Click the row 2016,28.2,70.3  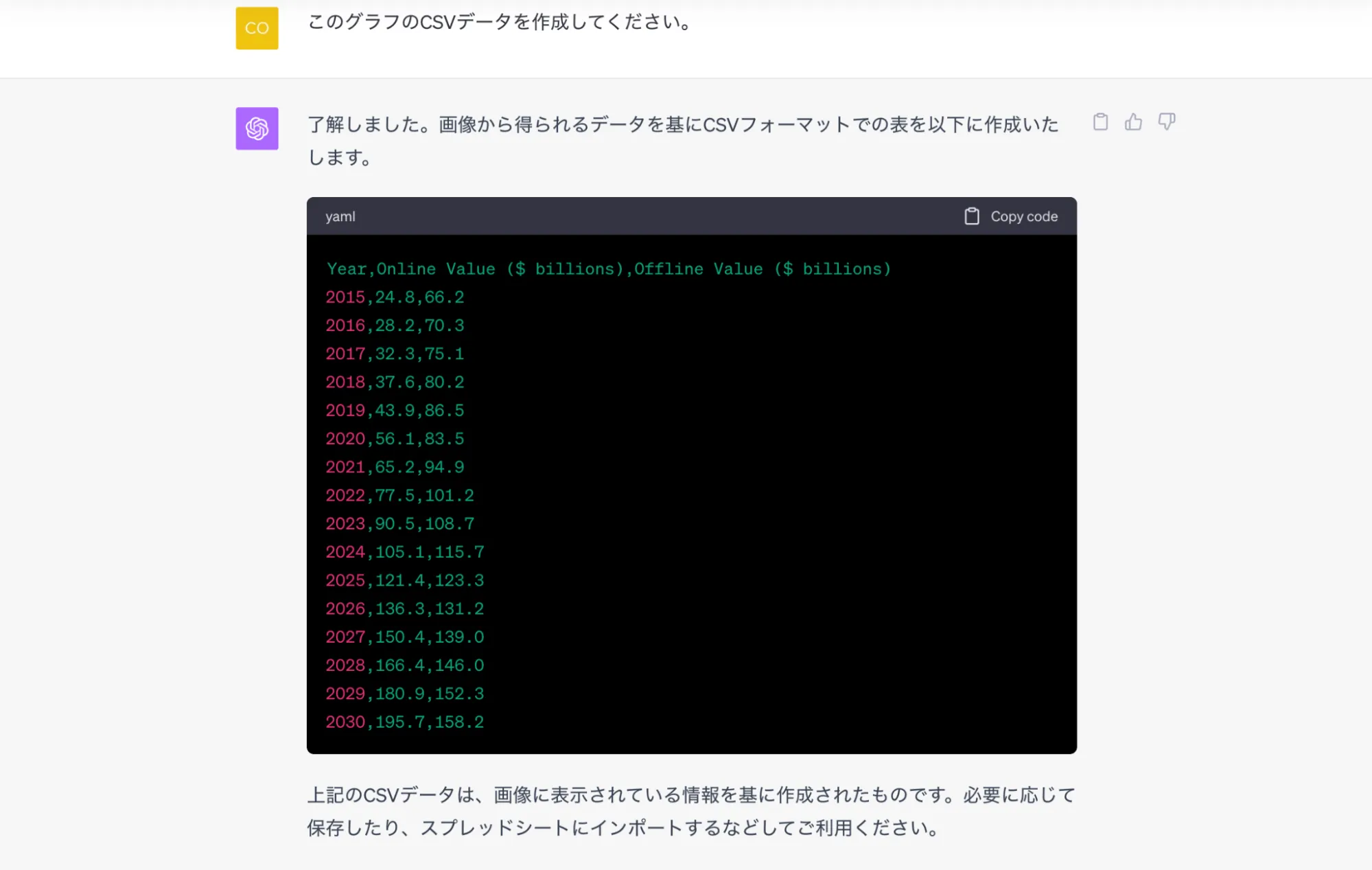[x=395, y=325]
